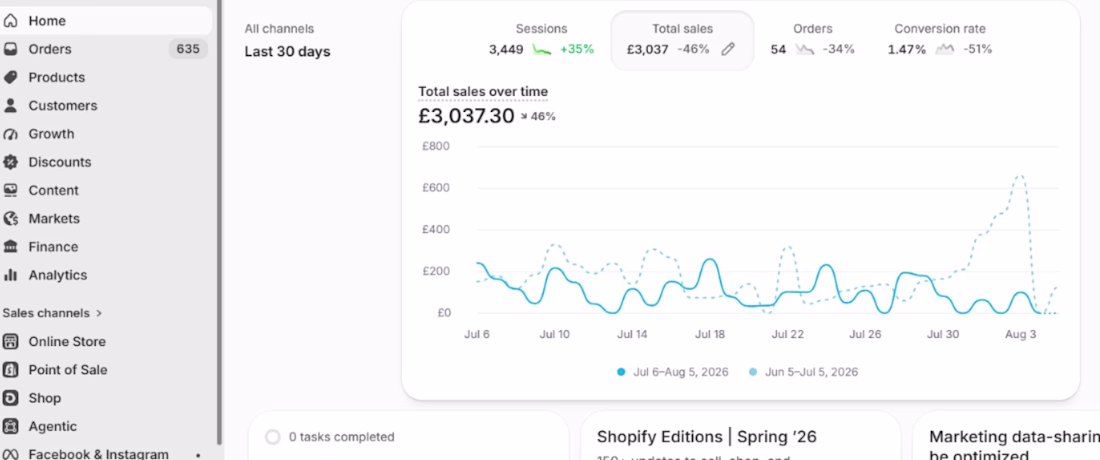
Task: Open Point of Sale channel
Action: click(105, 370)
